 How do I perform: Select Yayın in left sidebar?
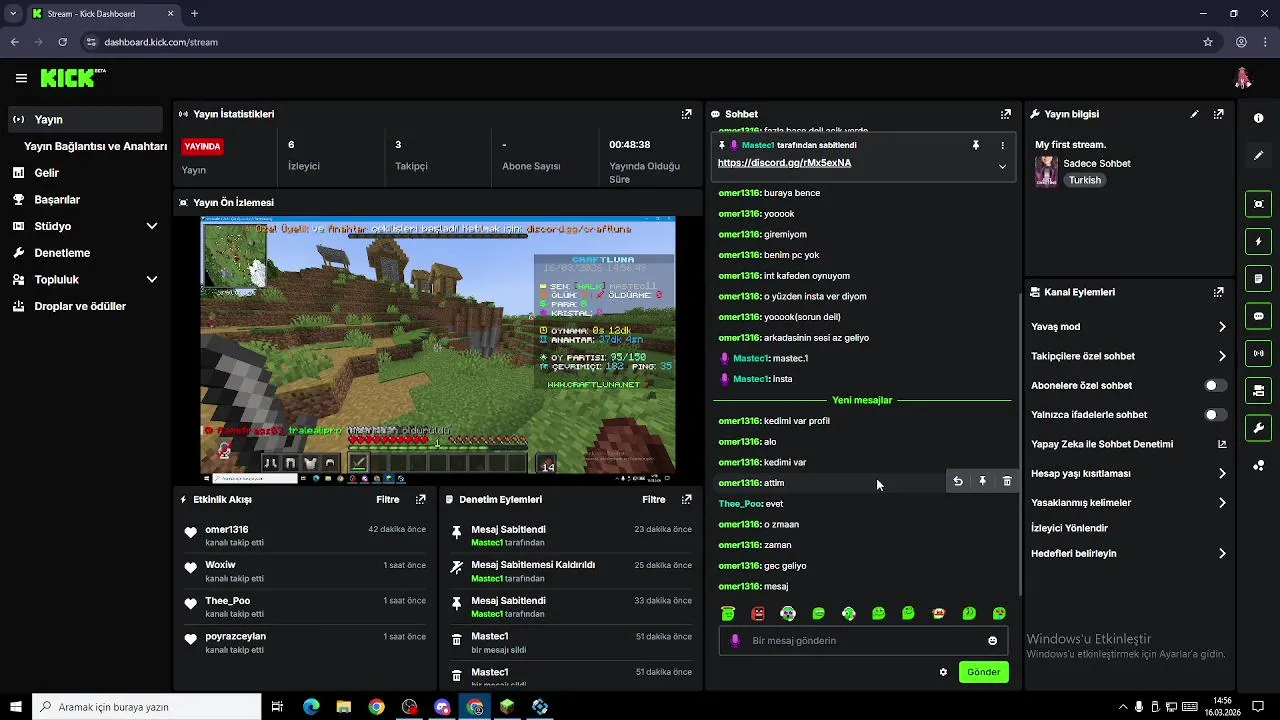[86, 119]
